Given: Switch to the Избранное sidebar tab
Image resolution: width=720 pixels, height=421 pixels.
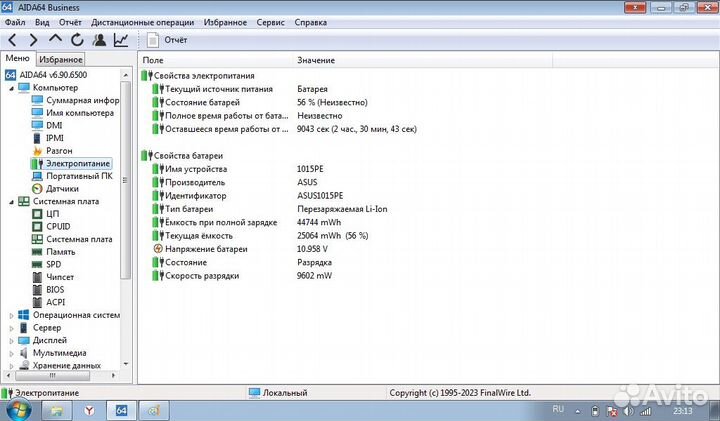Looking at the screenshot, I should click(x=61, y=59).
